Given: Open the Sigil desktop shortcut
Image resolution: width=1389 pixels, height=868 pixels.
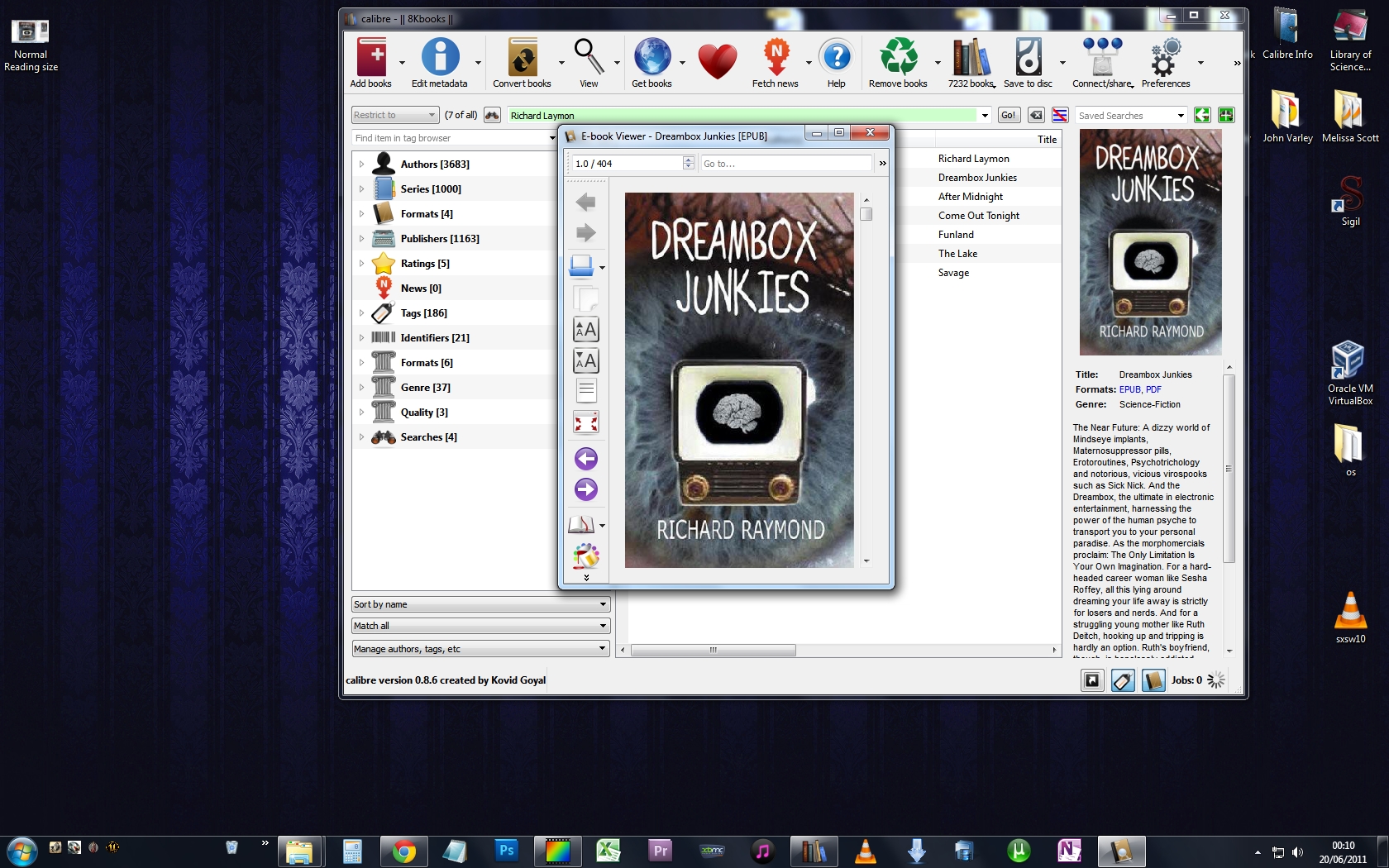Looking at the screenshot, I should tap(1350, 201).
